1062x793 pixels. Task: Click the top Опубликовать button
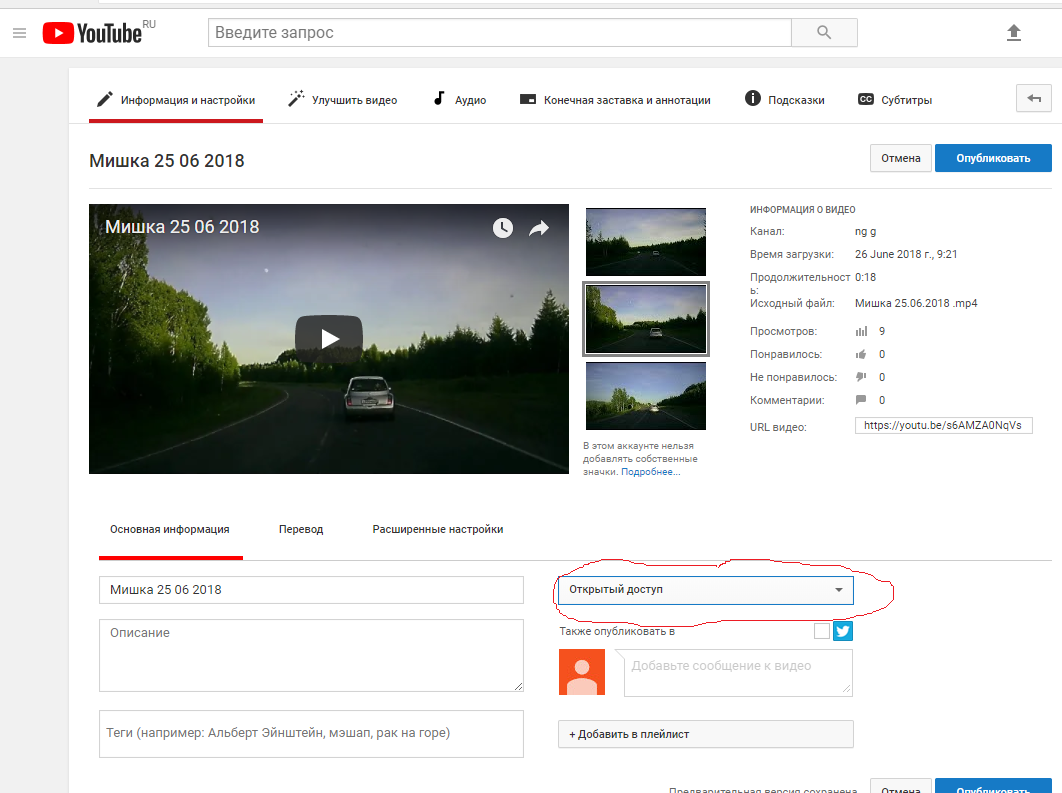992,158
